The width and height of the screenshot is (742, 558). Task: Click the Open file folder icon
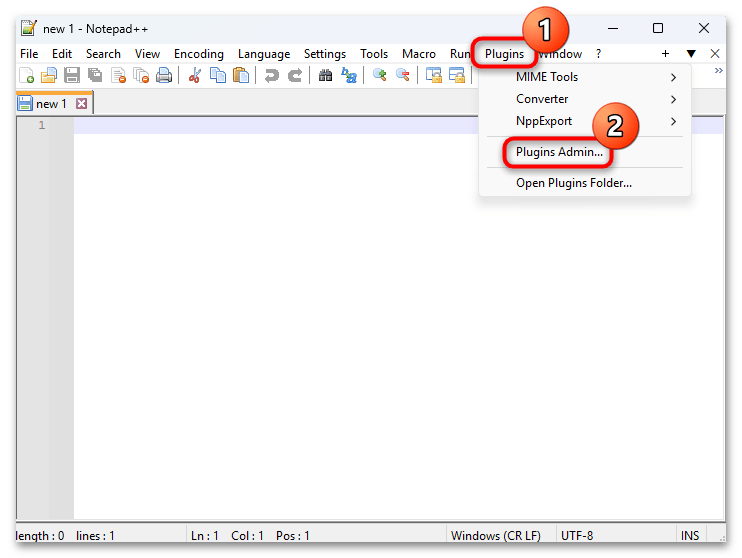pos(49,75)
